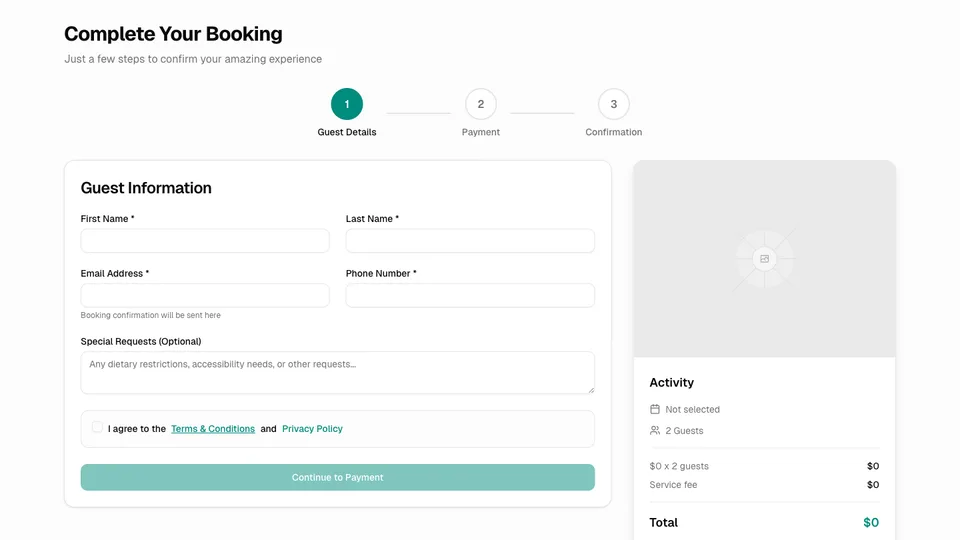The height and width of the screenshot is (540, 960).
Task: Click the '2 Guests' text
Action: point(684,431)
